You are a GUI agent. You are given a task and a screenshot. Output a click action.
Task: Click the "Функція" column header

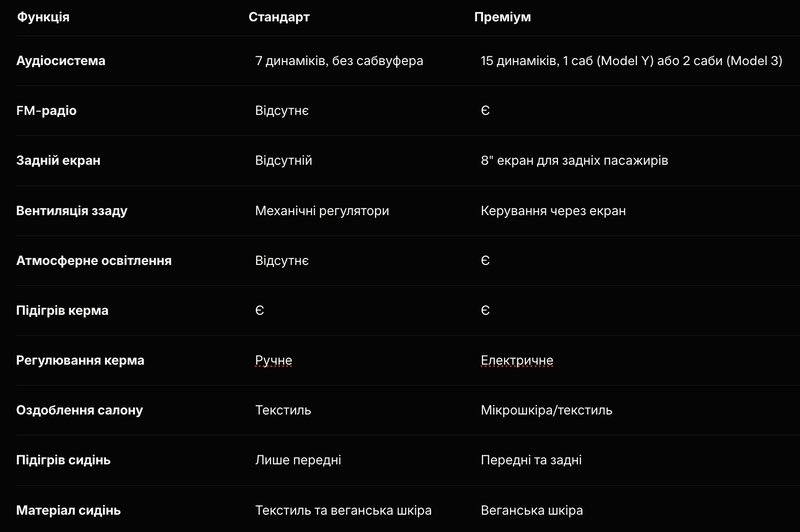(x=43, y=17)
